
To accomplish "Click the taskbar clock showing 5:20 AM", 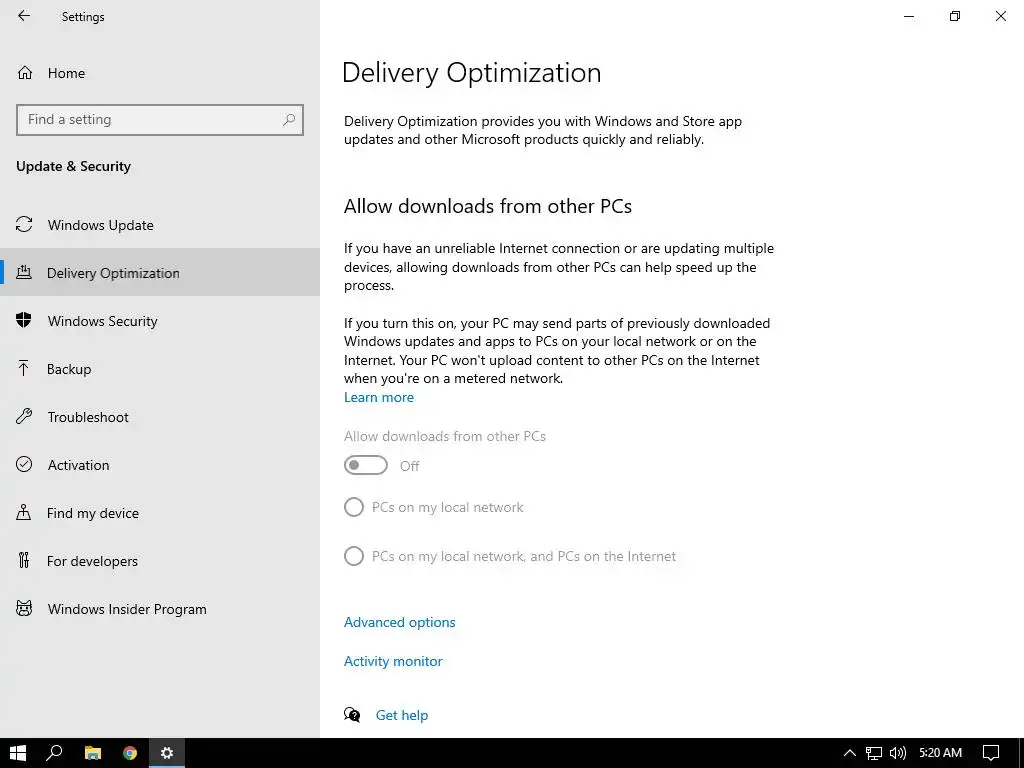I will click(940, 753).
